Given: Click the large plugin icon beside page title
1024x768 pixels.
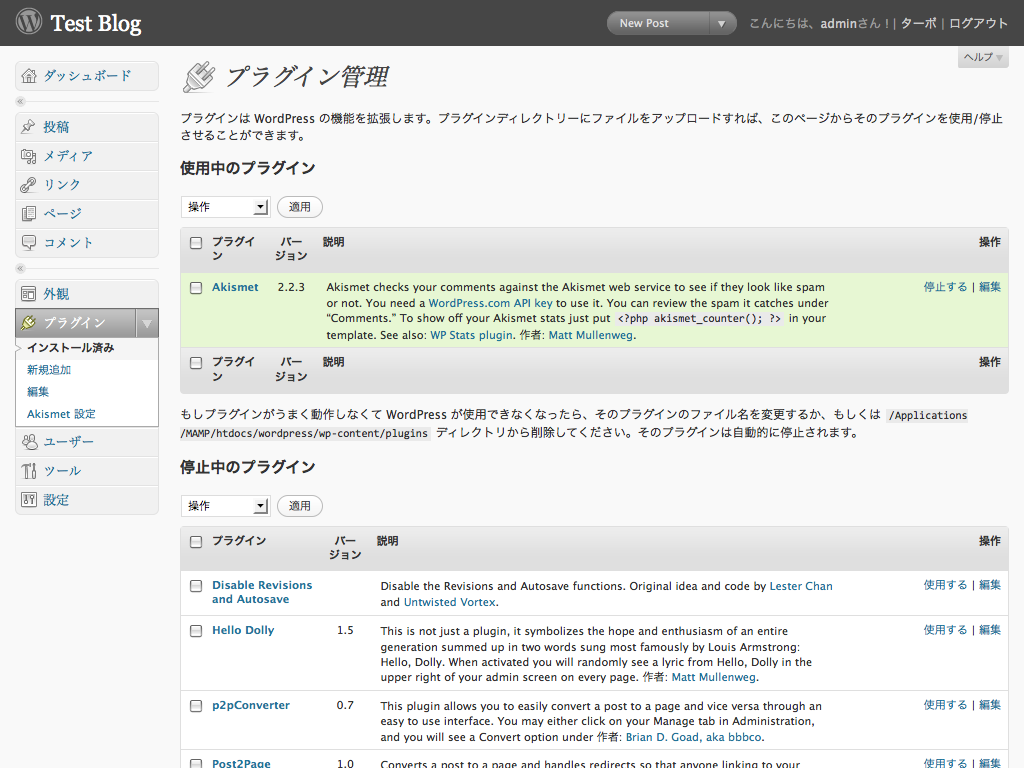Looking at the screenshot, I should pyautogui.click(x=199, y=77).
